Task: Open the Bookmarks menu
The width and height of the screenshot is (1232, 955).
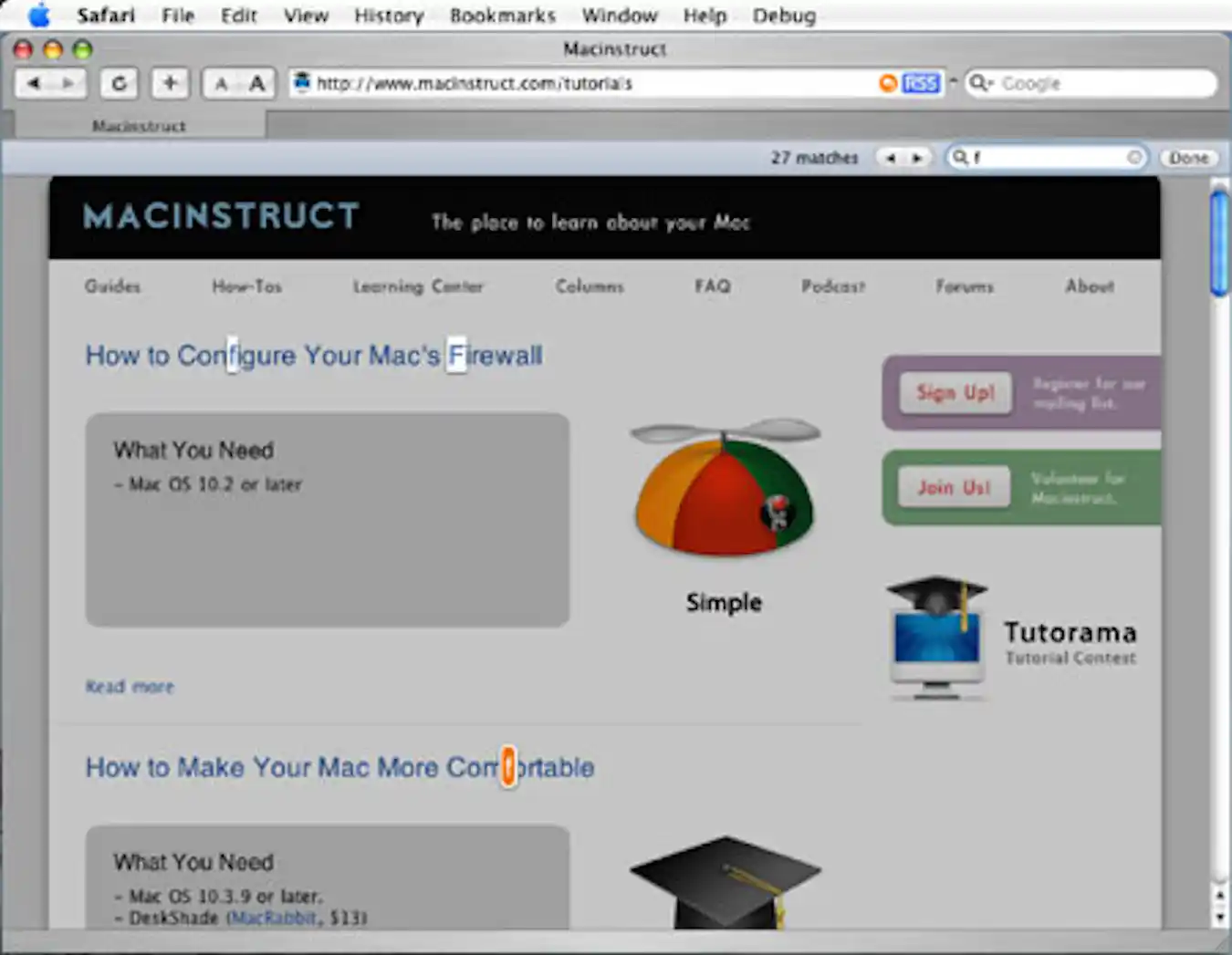Action: 503,15
